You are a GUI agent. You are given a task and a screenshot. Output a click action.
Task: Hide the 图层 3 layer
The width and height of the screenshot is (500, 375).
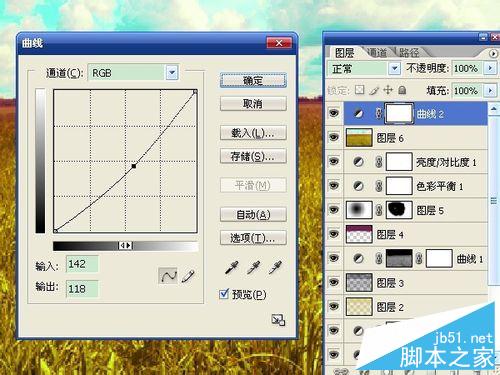334,282
